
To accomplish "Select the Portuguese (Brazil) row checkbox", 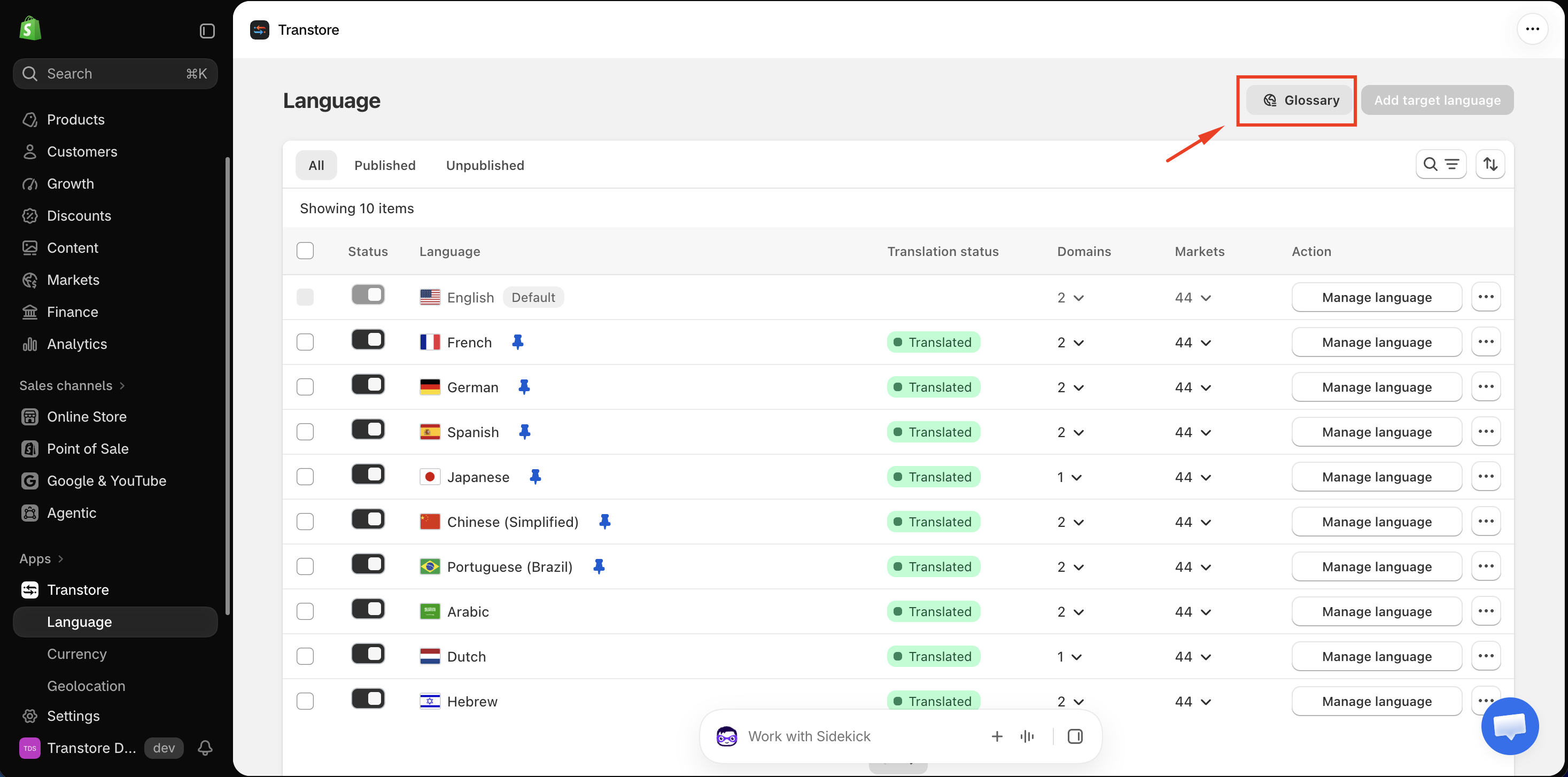I will click(305, 566).
